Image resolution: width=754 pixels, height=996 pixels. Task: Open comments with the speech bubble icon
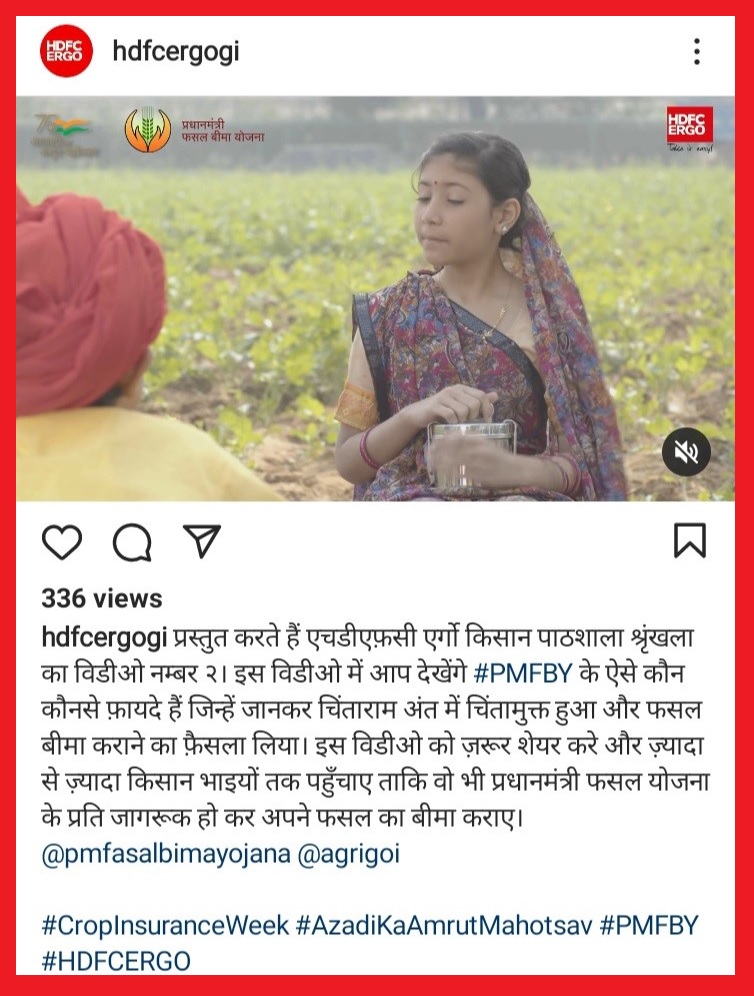tap(132, 543)
